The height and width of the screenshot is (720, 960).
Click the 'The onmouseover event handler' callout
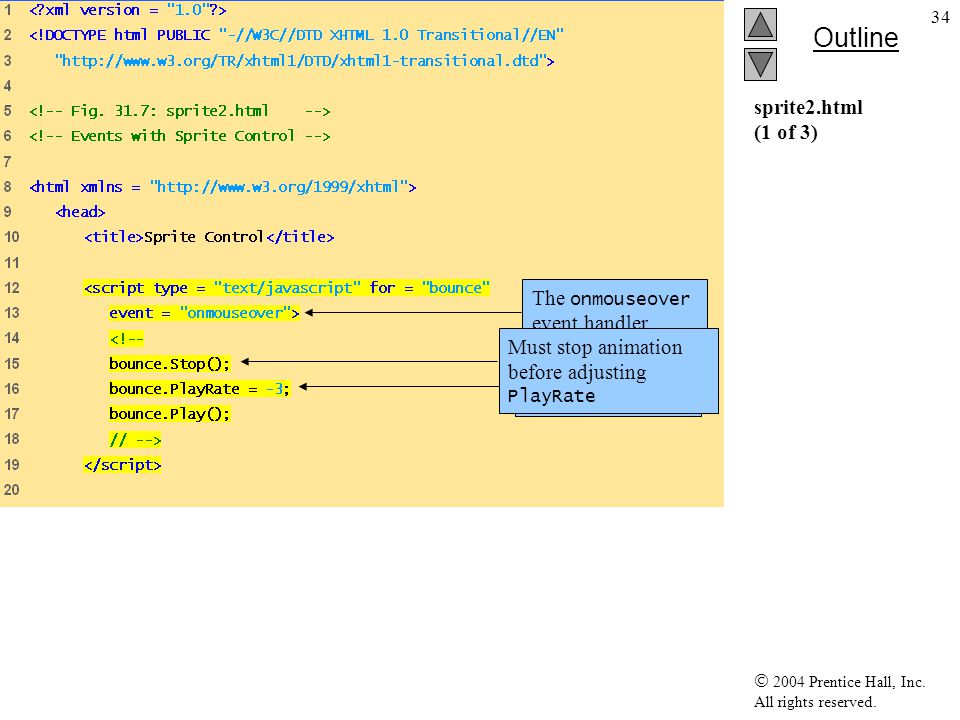tap(615, 304)
